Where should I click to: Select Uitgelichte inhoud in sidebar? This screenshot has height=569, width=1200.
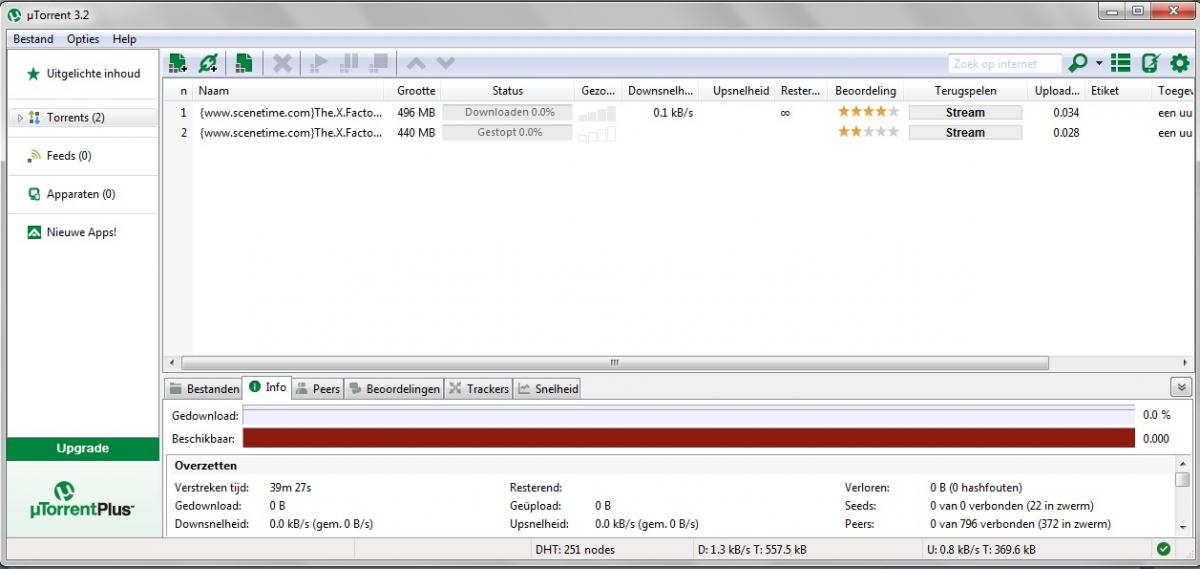click(x=83, y=73)
